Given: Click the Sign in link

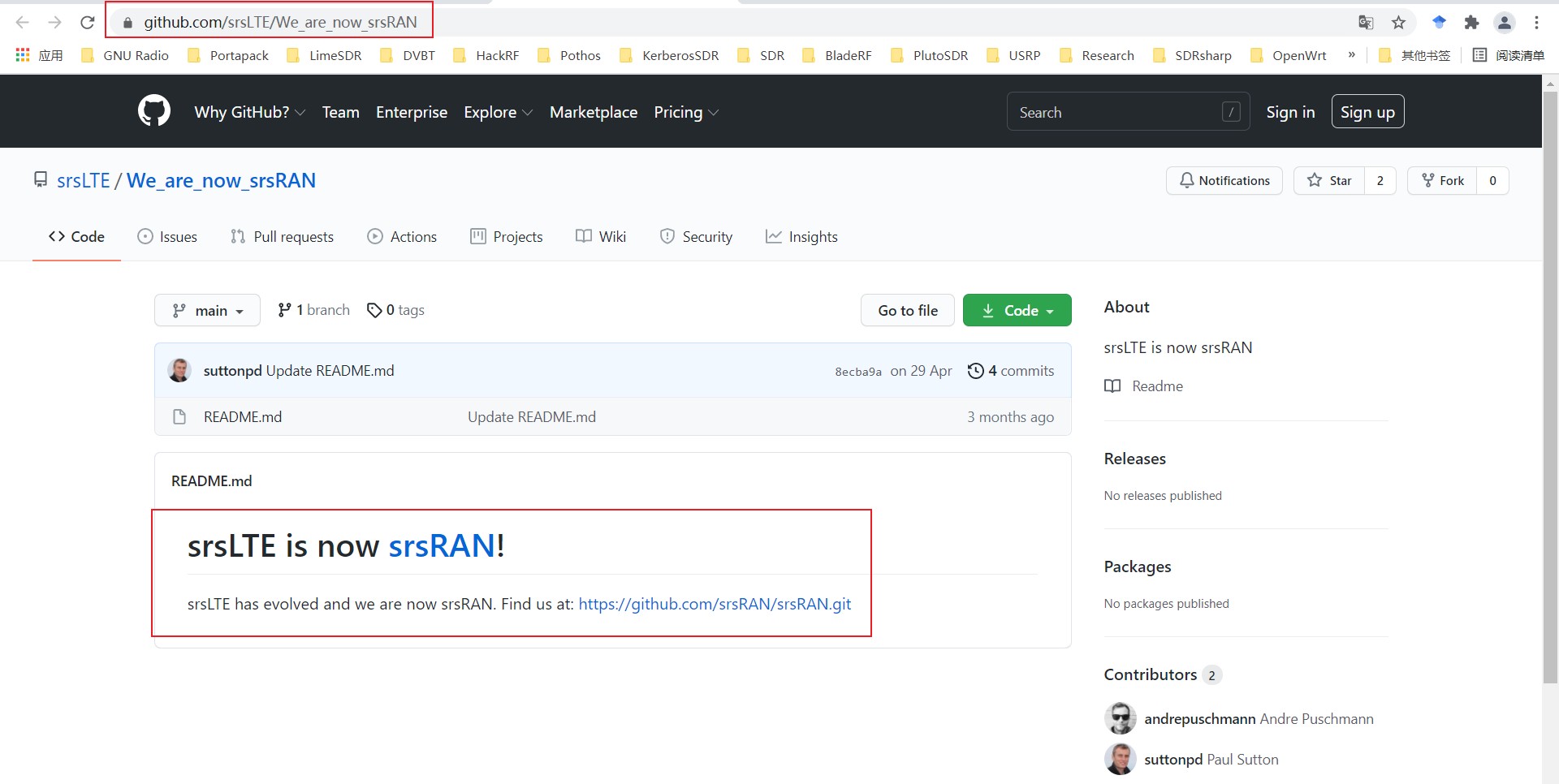Looking at the screenshot, I should (1290, 112).
